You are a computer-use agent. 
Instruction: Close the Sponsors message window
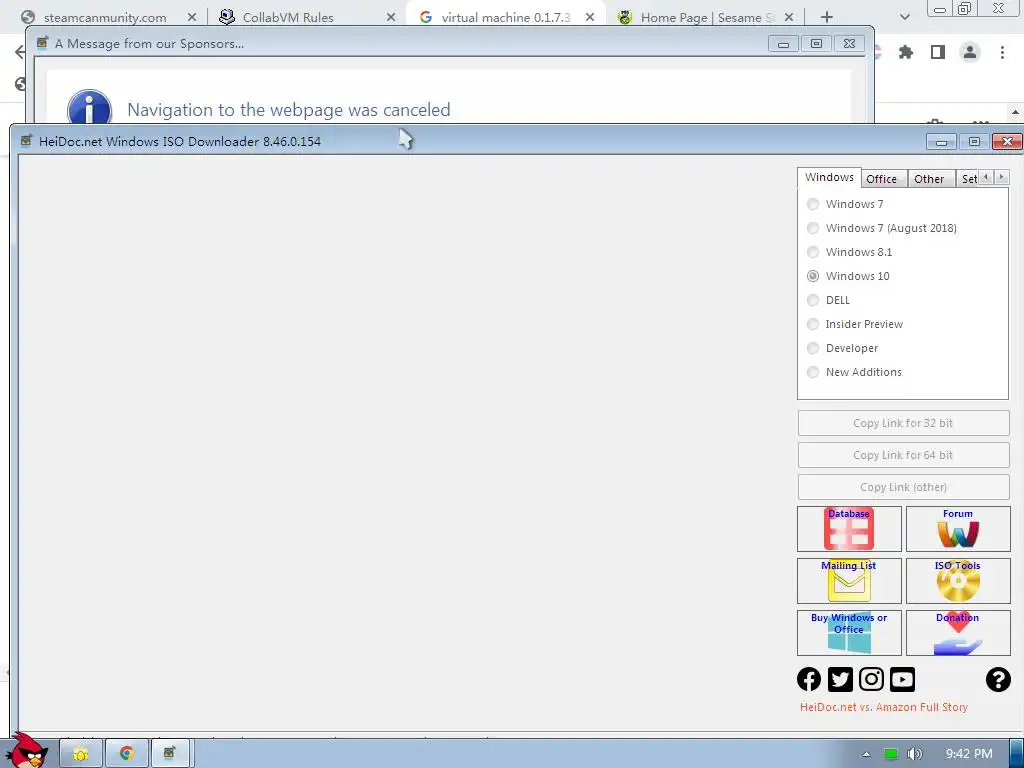tap(849, 44)
